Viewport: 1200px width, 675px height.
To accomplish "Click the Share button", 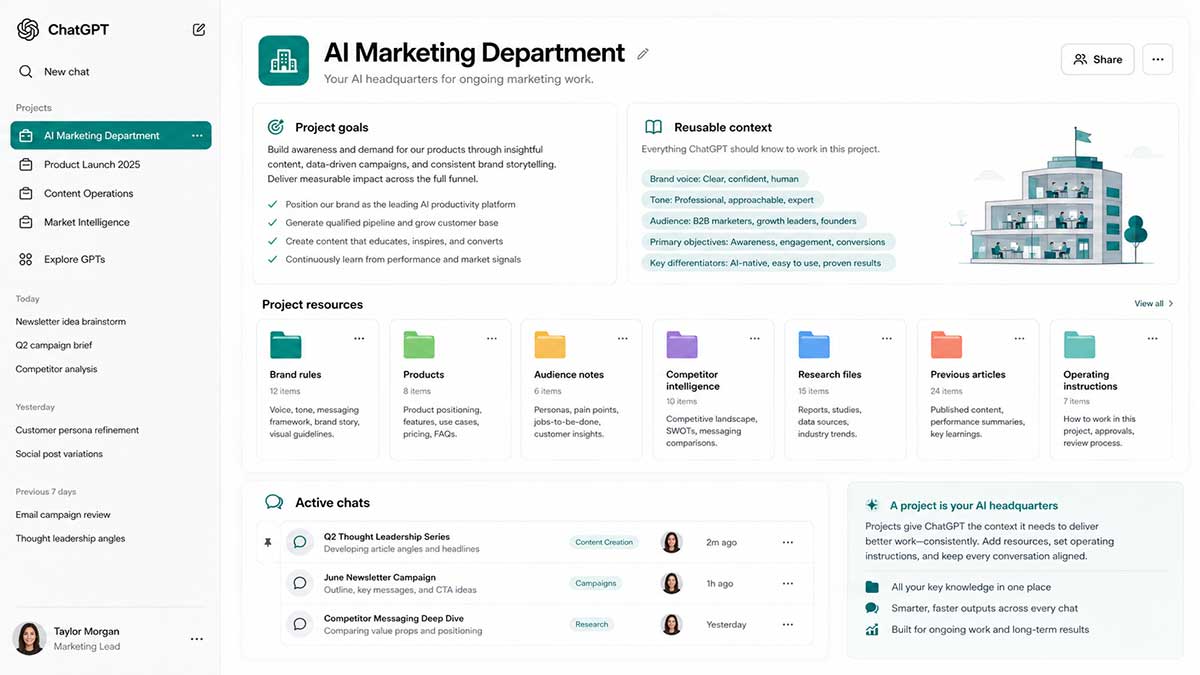I will pos(1097,59).
